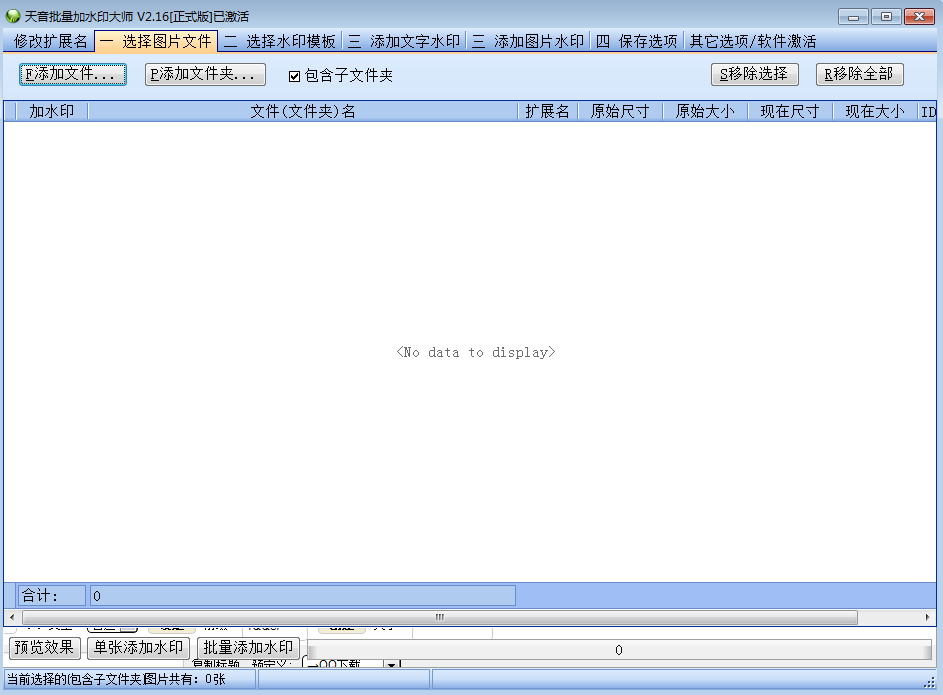
Task: Click the 添加文件 button
Action: click(73, 74)
